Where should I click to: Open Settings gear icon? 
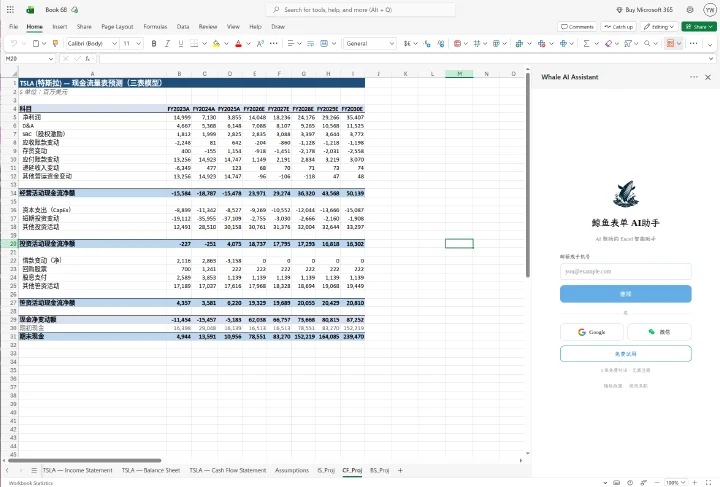(690, 10)
